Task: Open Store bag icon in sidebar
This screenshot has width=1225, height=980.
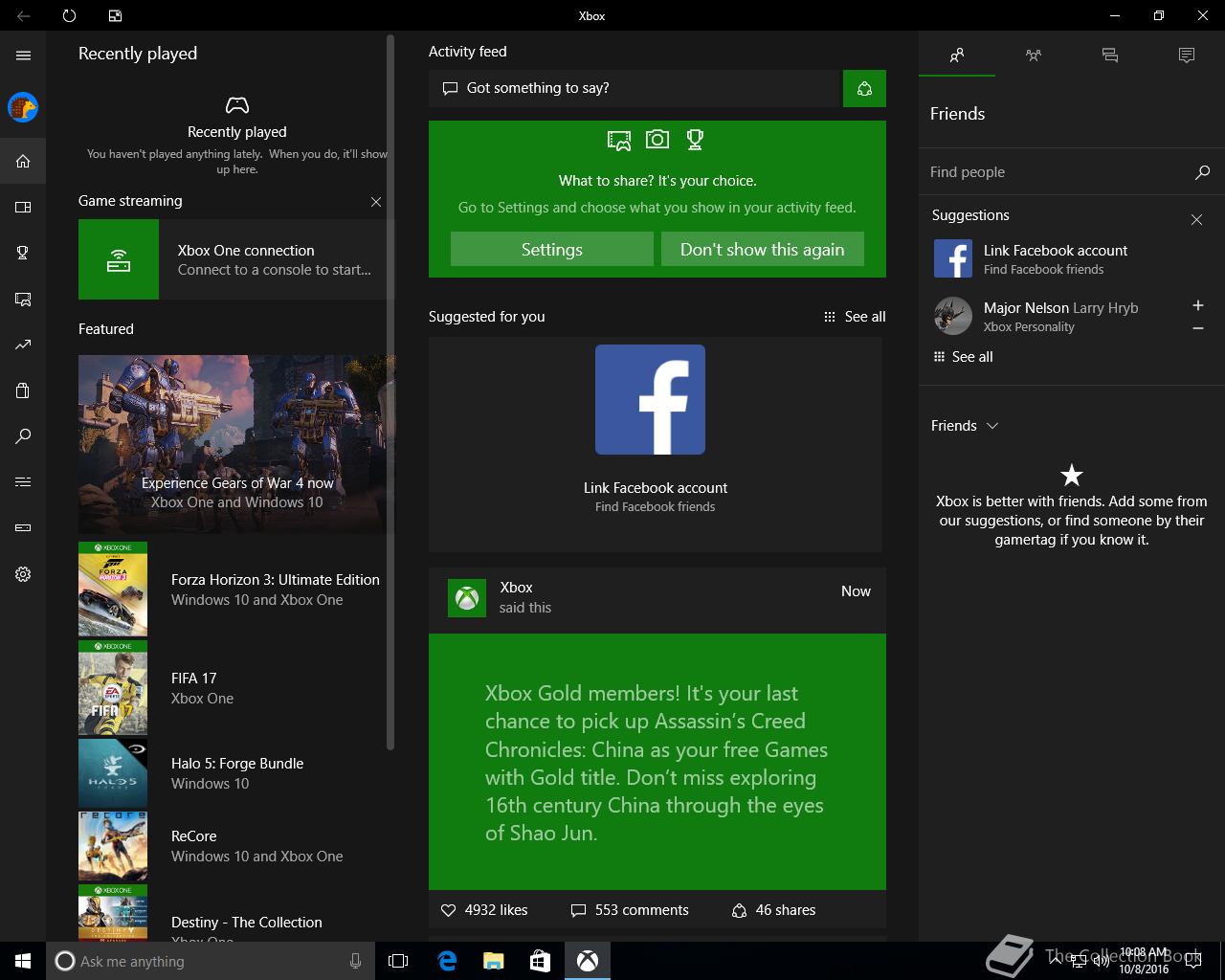Action: (23, 390)
